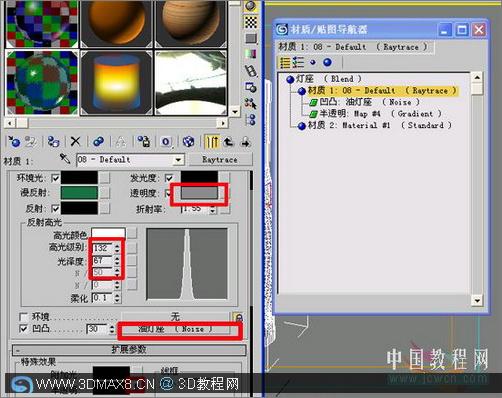Click Select by Material icon
Viewport: 502px width, 398px height.
tap(251, 103)
